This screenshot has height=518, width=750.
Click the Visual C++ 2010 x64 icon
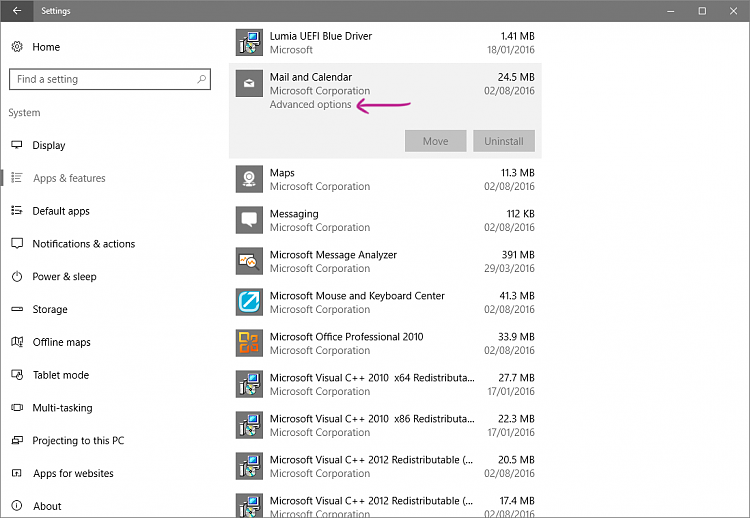pos(249,384)
